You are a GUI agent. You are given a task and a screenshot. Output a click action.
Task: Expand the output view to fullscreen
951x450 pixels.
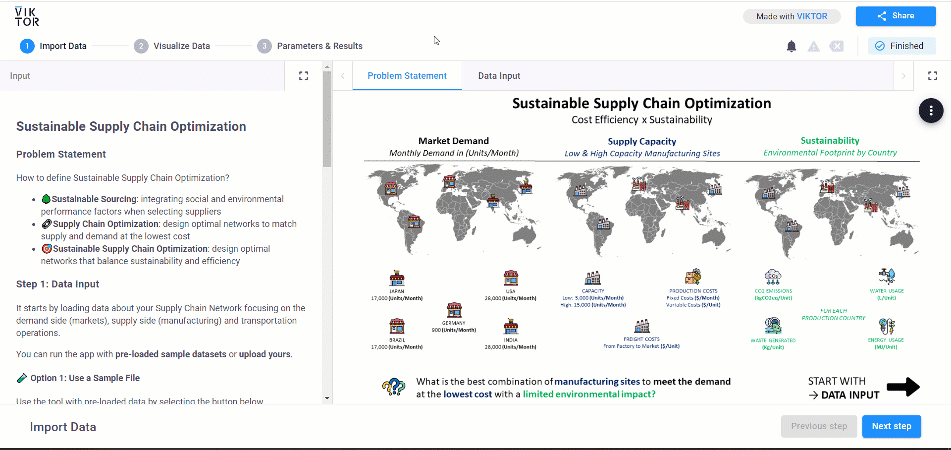click(x=932, y=76)
